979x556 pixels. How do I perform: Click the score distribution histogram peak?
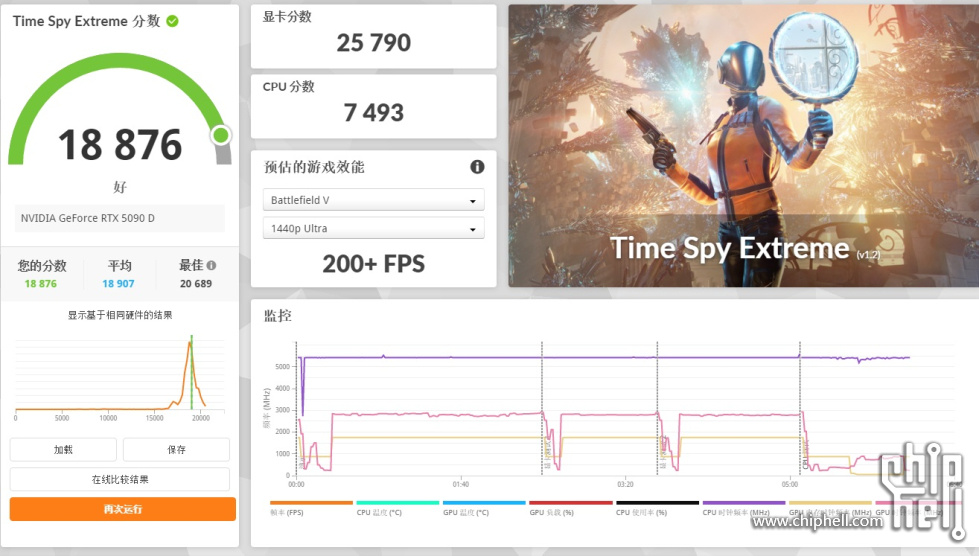pyautogui.click(x=189, y=344)
